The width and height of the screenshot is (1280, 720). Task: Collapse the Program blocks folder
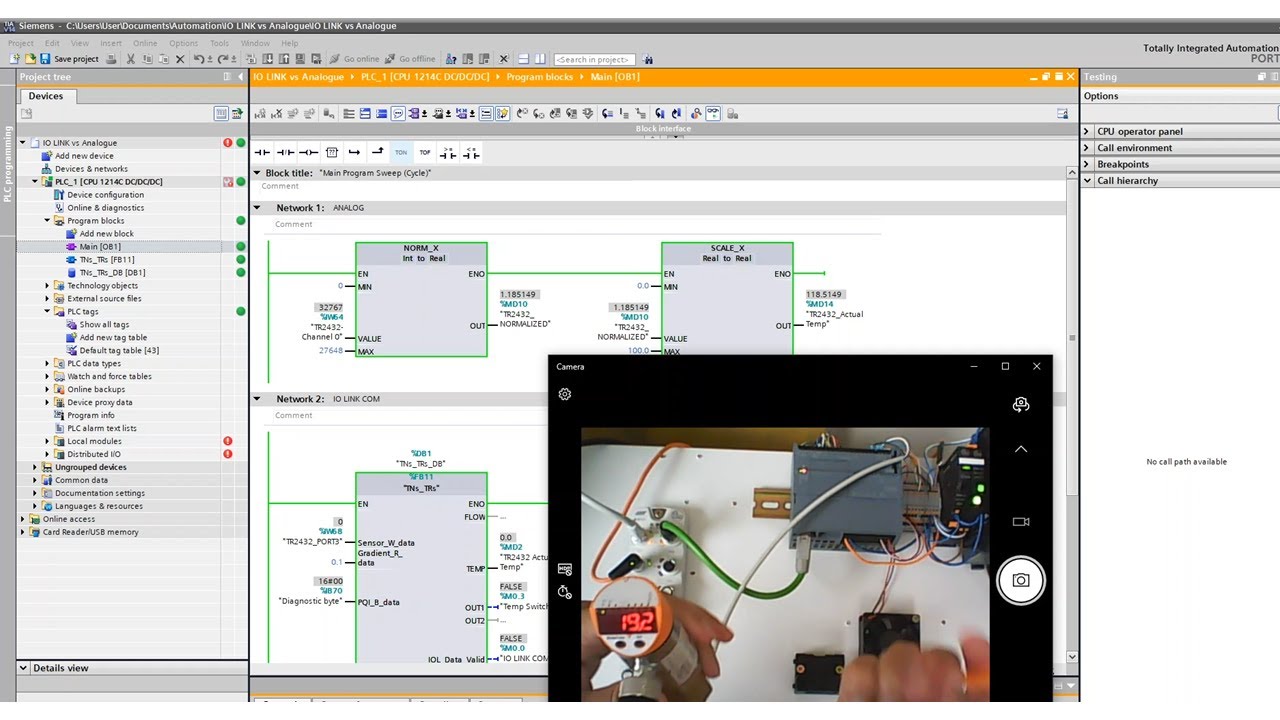pos(47,221)
